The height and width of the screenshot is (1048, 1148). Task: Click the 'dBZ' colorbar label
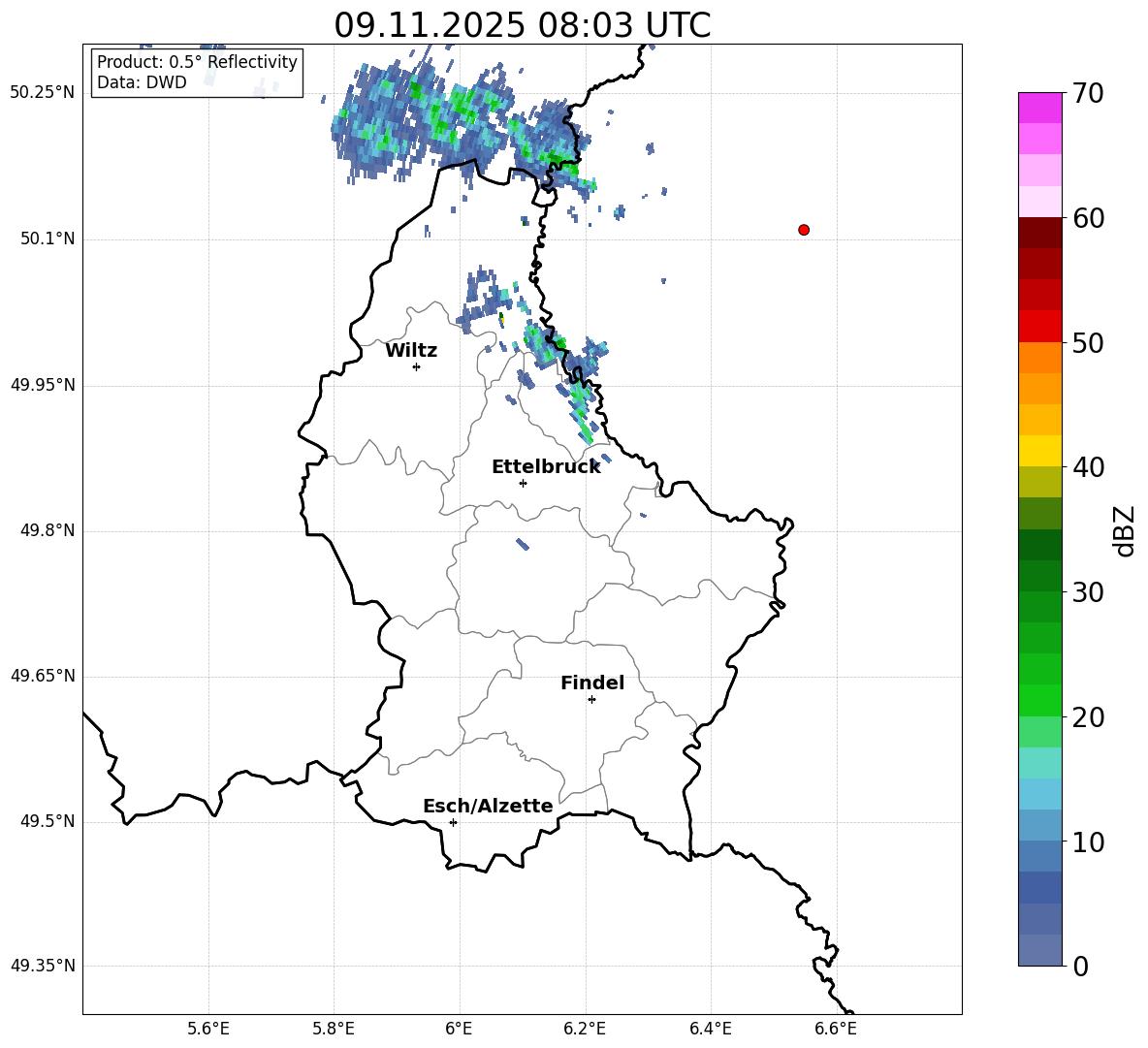(x=1126, y=530)
